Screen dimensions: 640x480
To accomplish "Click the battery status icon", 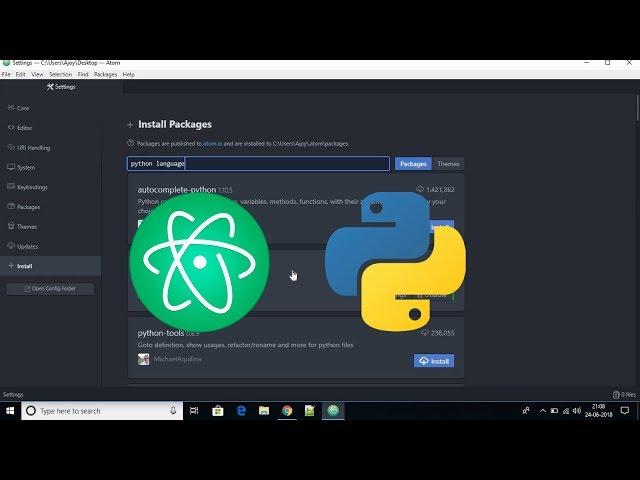I will [554, 411].
